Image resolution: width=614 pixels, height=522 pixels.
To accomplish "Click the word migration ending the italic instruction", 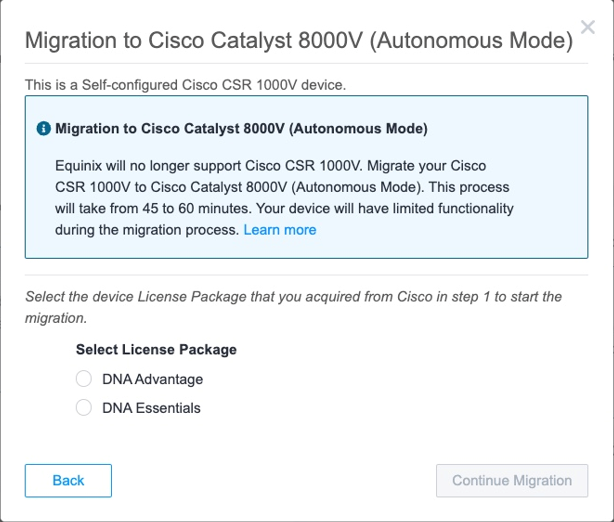I will tap(56, 318).
